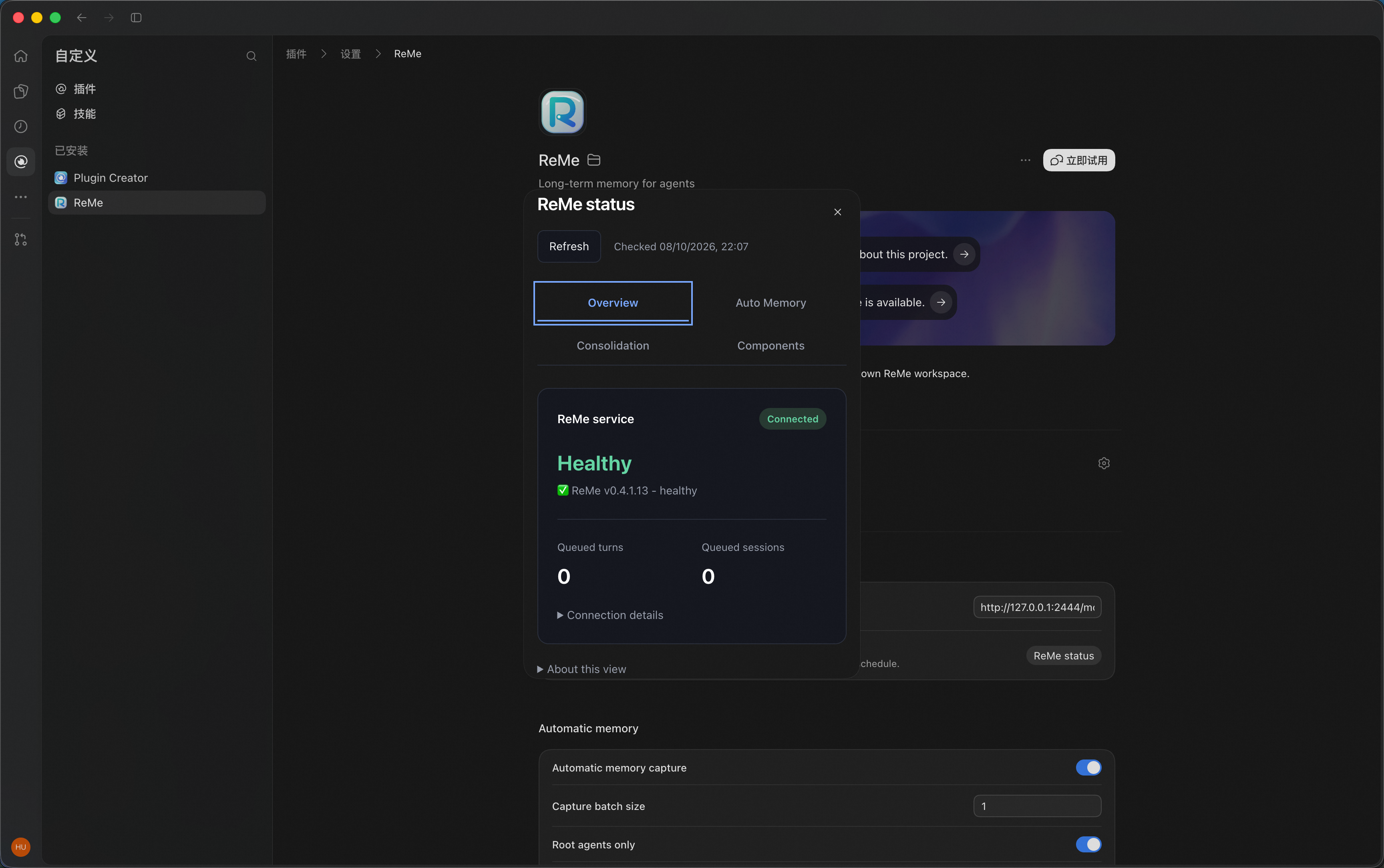Click the http://127.0.0.1:2444 URL field
Image resolution: width=1384 pixels, height=868 pixels.
[x=1037, y=607]
